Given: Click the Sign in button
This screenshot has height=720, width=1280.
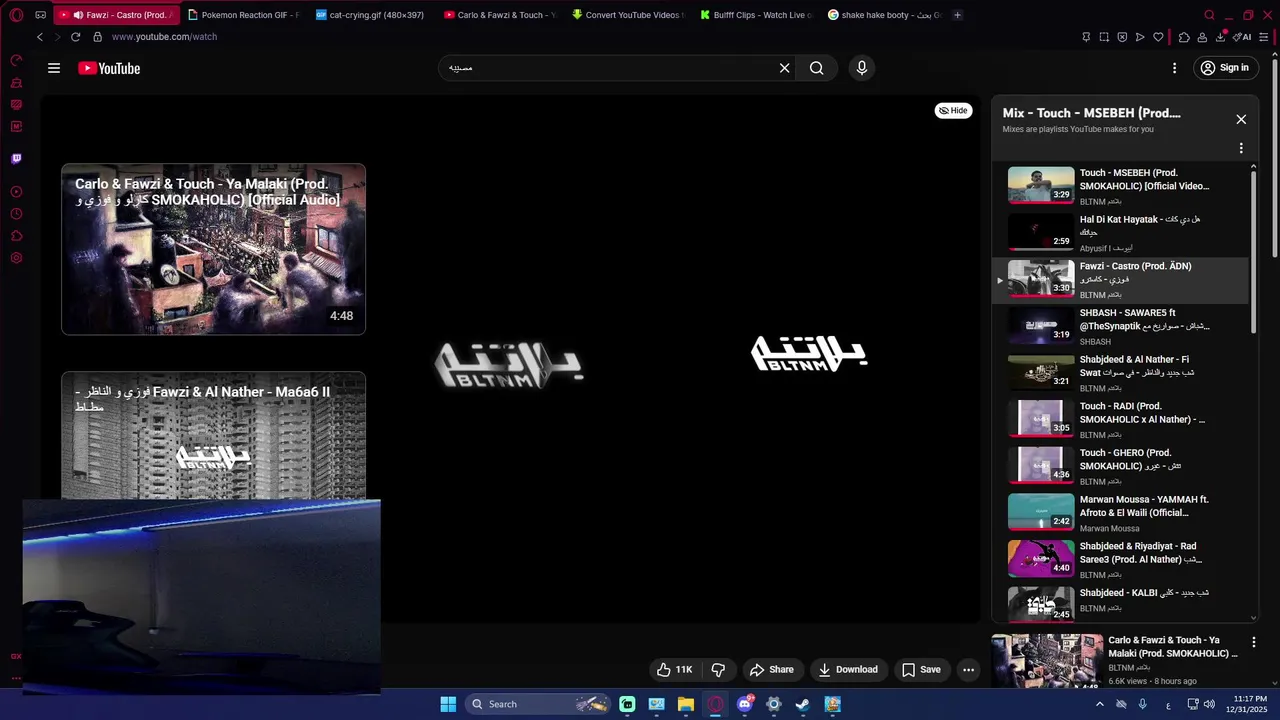Looking at the screenshot, I should click(1226, 68).
